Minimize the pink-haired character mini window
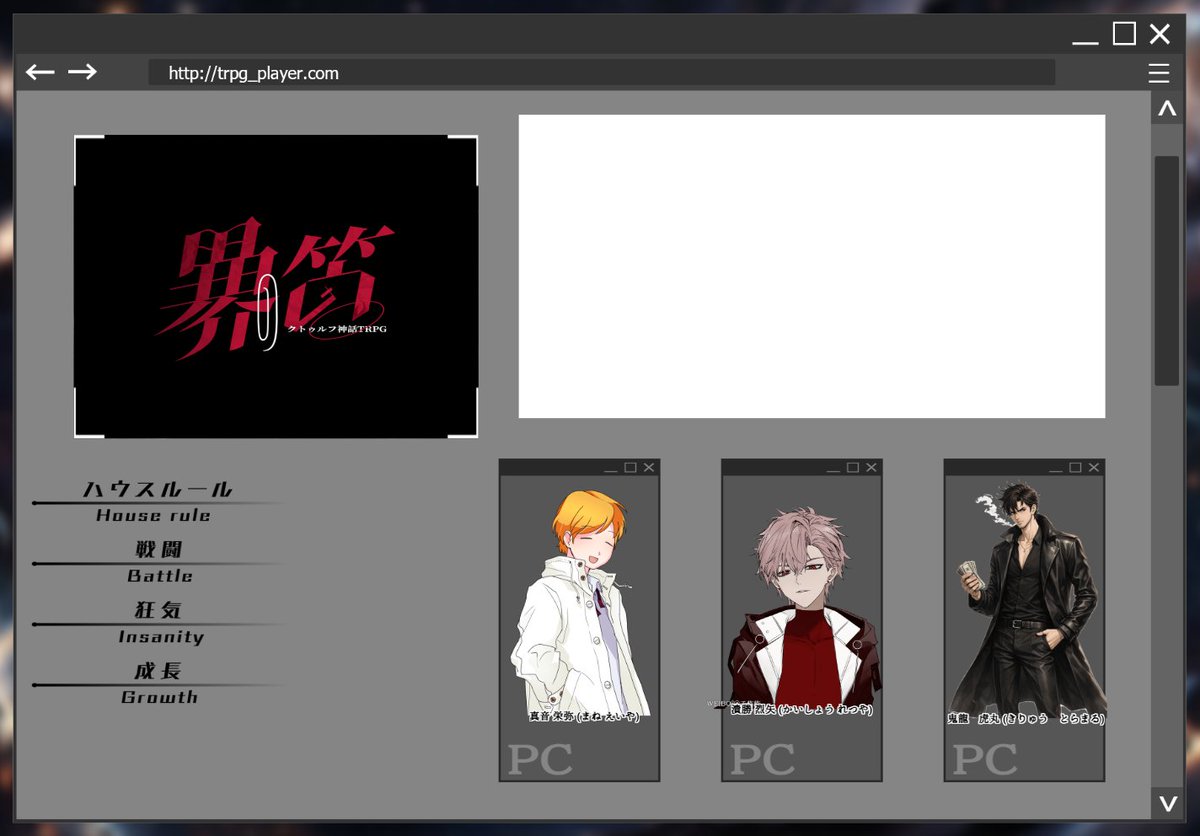This screenshot has width=1200, height=836. pos(834,470)
